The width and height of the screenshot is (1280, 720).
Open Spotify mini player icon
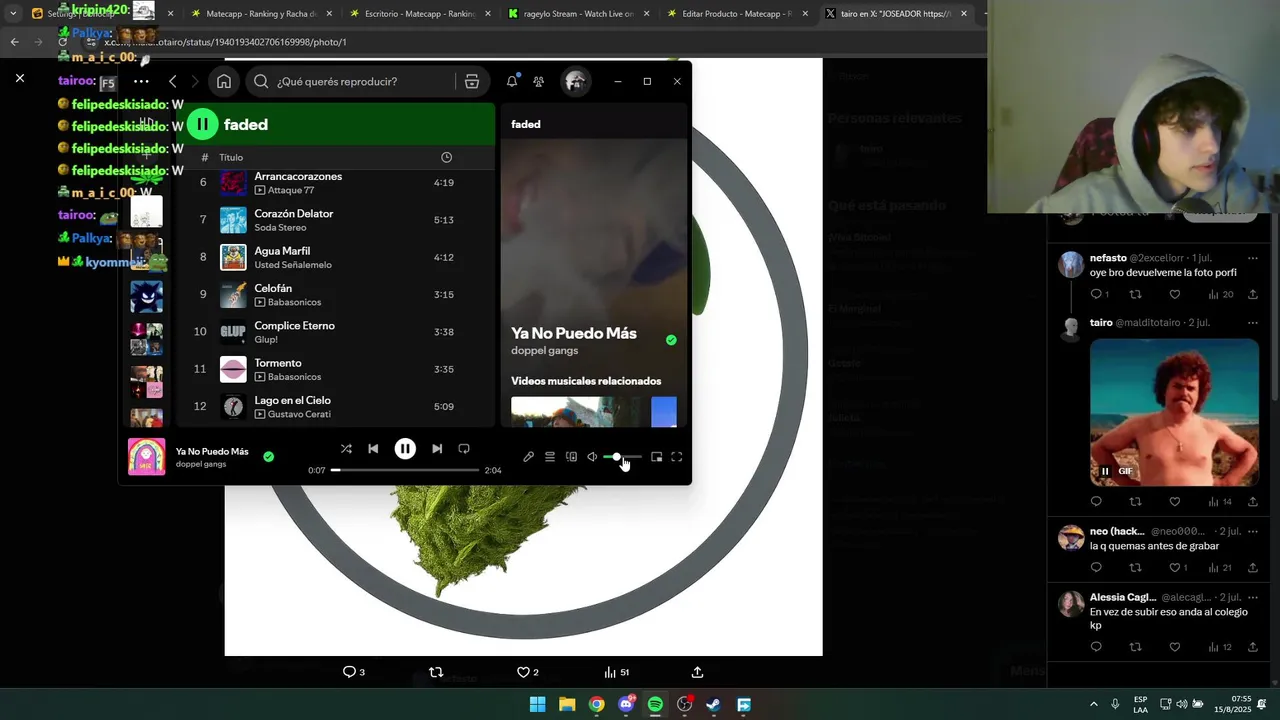pyautogui.click(x=656, y=457)
